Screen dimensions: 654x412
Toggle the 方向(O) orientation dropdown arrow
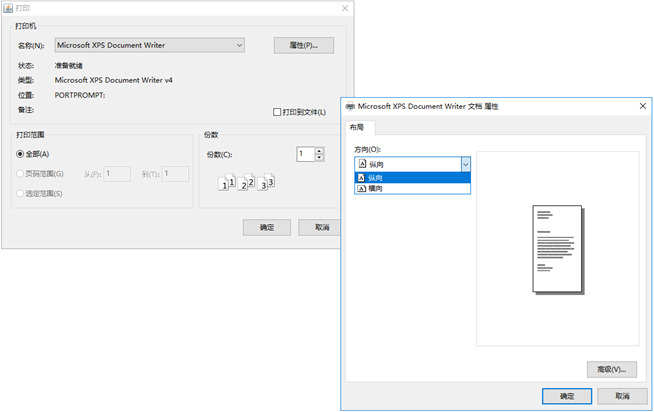pyautogui.click(x=465, y=164)
